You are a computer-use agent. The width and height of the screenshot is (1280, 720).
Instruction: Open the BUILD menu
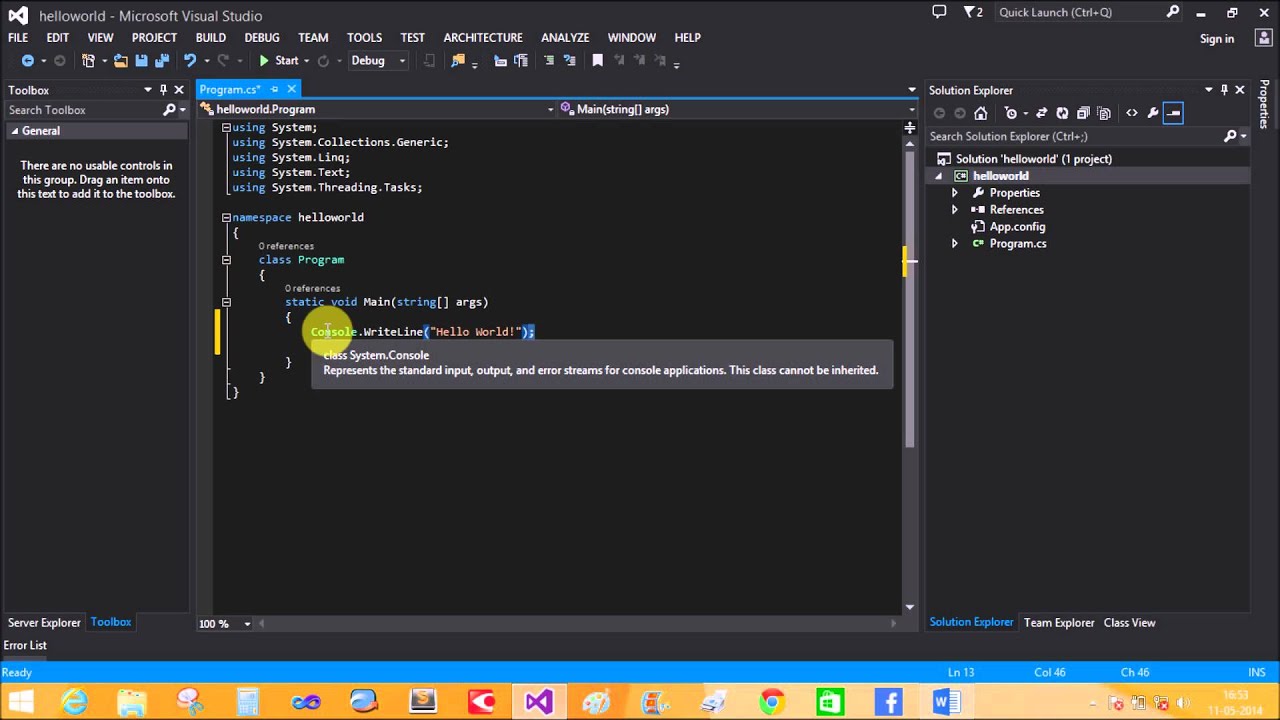click(210, 37)
